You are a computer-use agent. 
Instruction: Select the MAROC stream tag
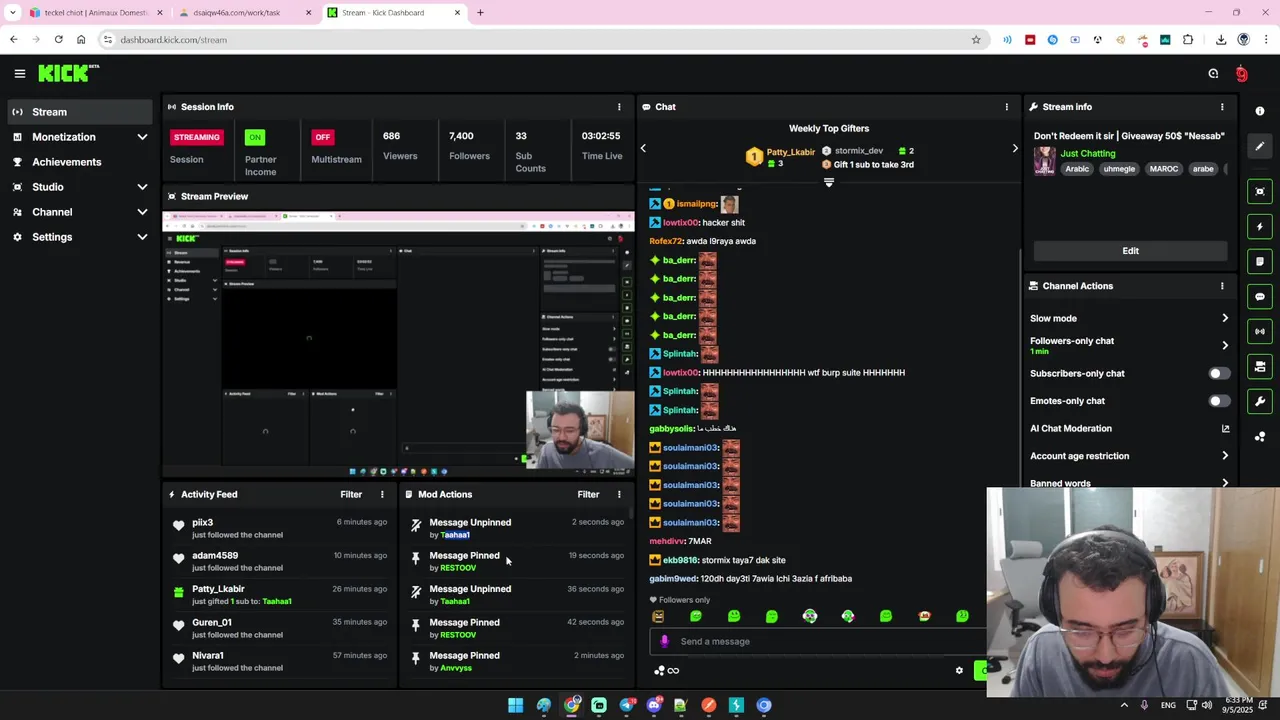point(1163,169)
